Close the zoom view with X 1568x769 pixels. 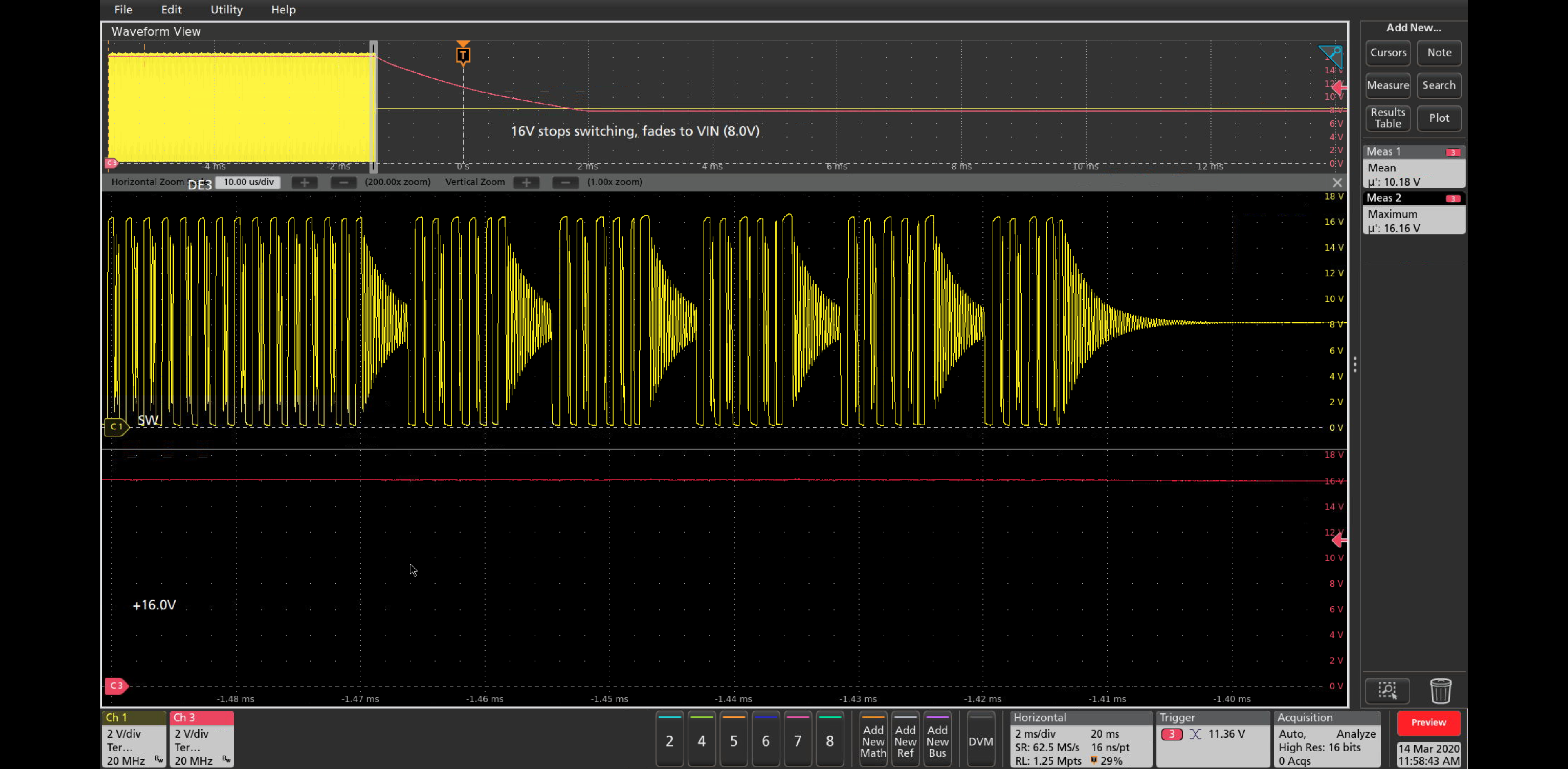coord(1337,182)
